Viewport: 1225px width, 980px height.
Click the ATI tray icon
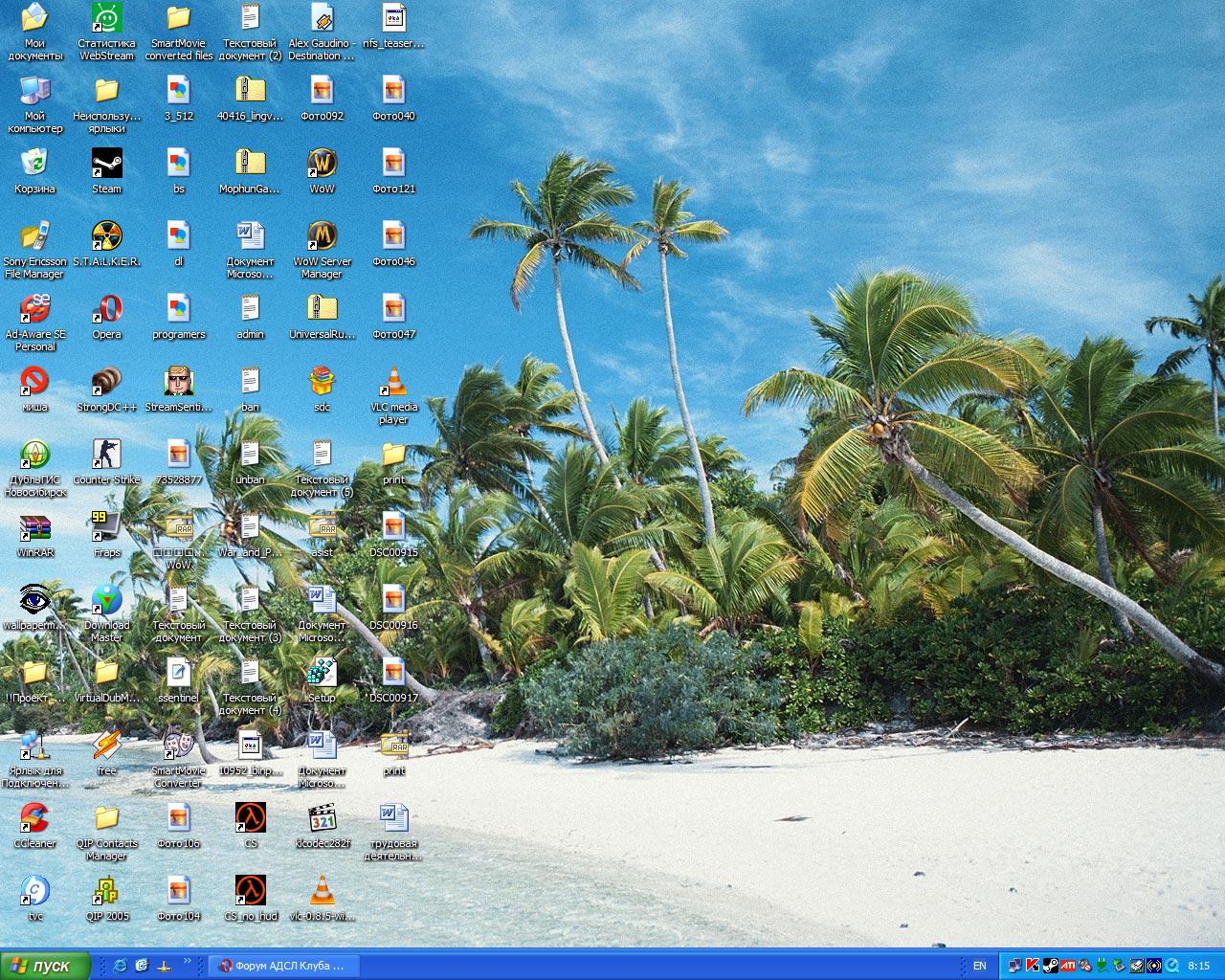(x=1067, y=966)
